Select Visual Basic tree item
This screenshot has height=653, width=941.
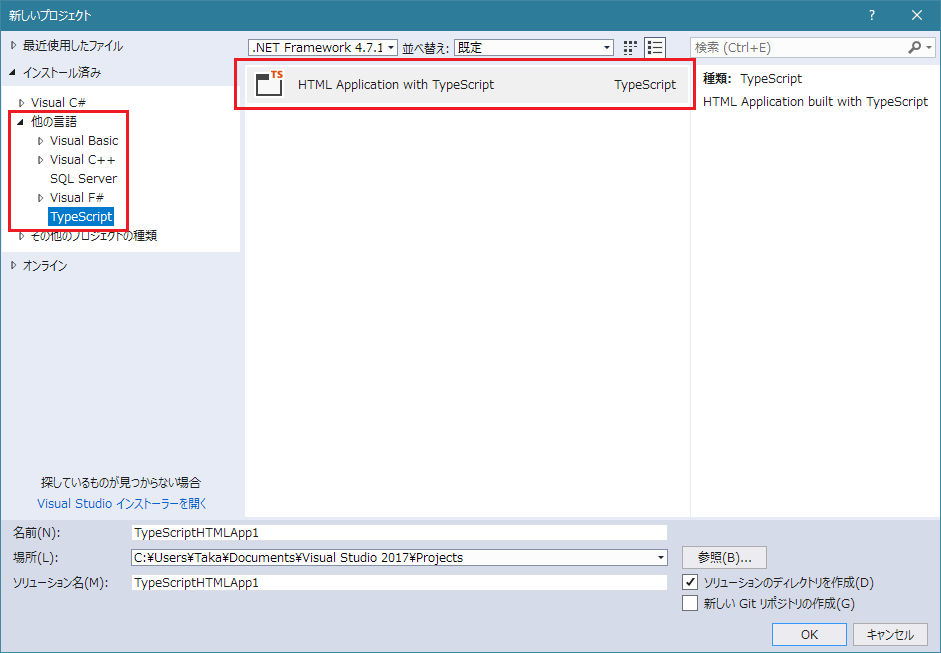point(84,140)
